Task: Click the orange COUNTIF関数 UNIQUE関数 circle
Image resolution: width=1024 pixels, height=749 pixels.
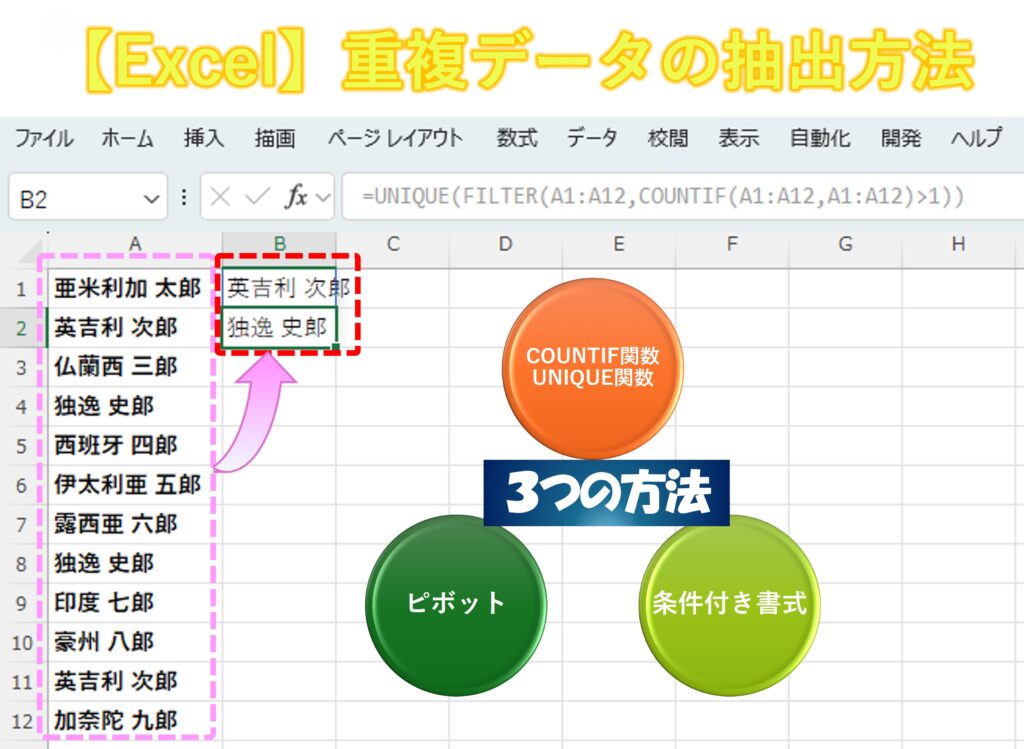Action: pos(592,368)
